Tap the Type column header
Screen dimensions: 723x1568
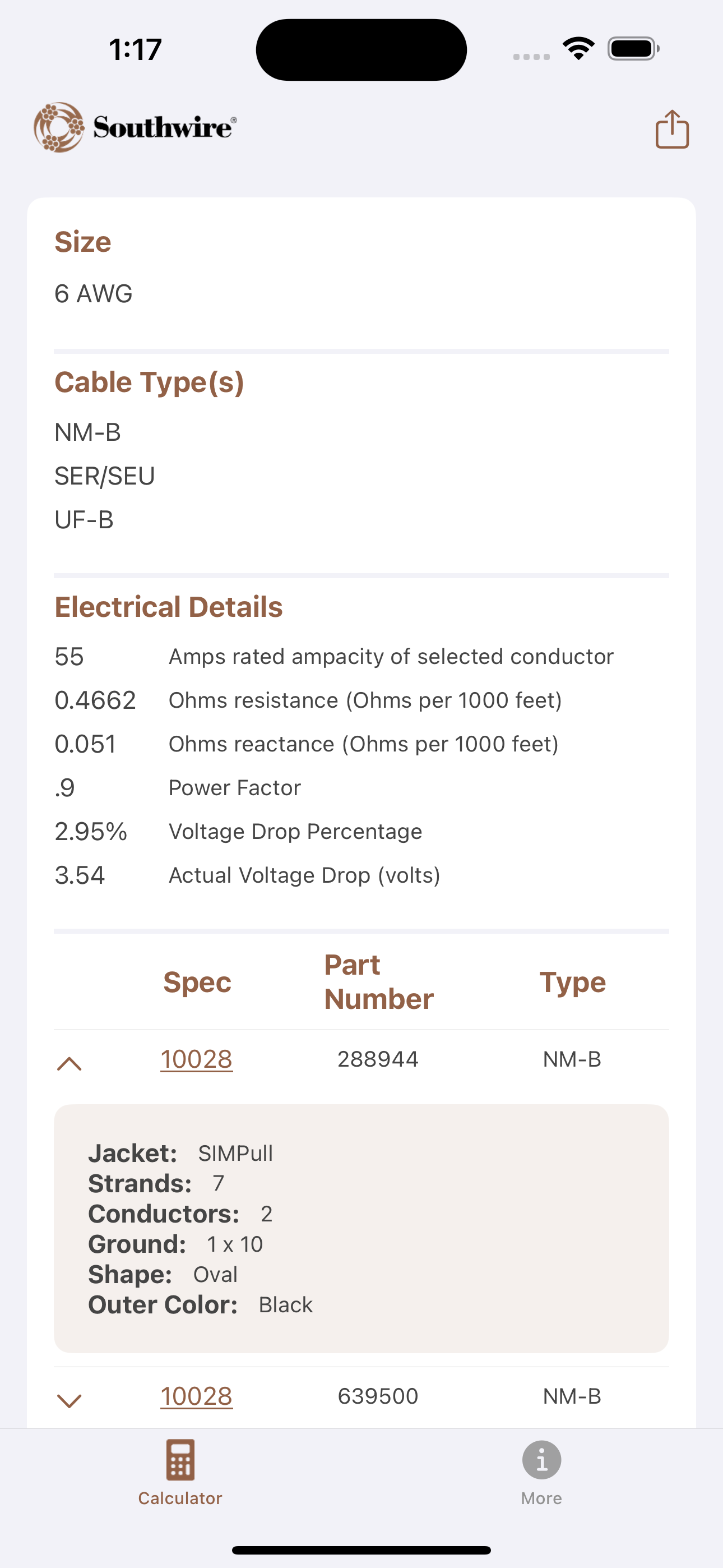(572, 982)
